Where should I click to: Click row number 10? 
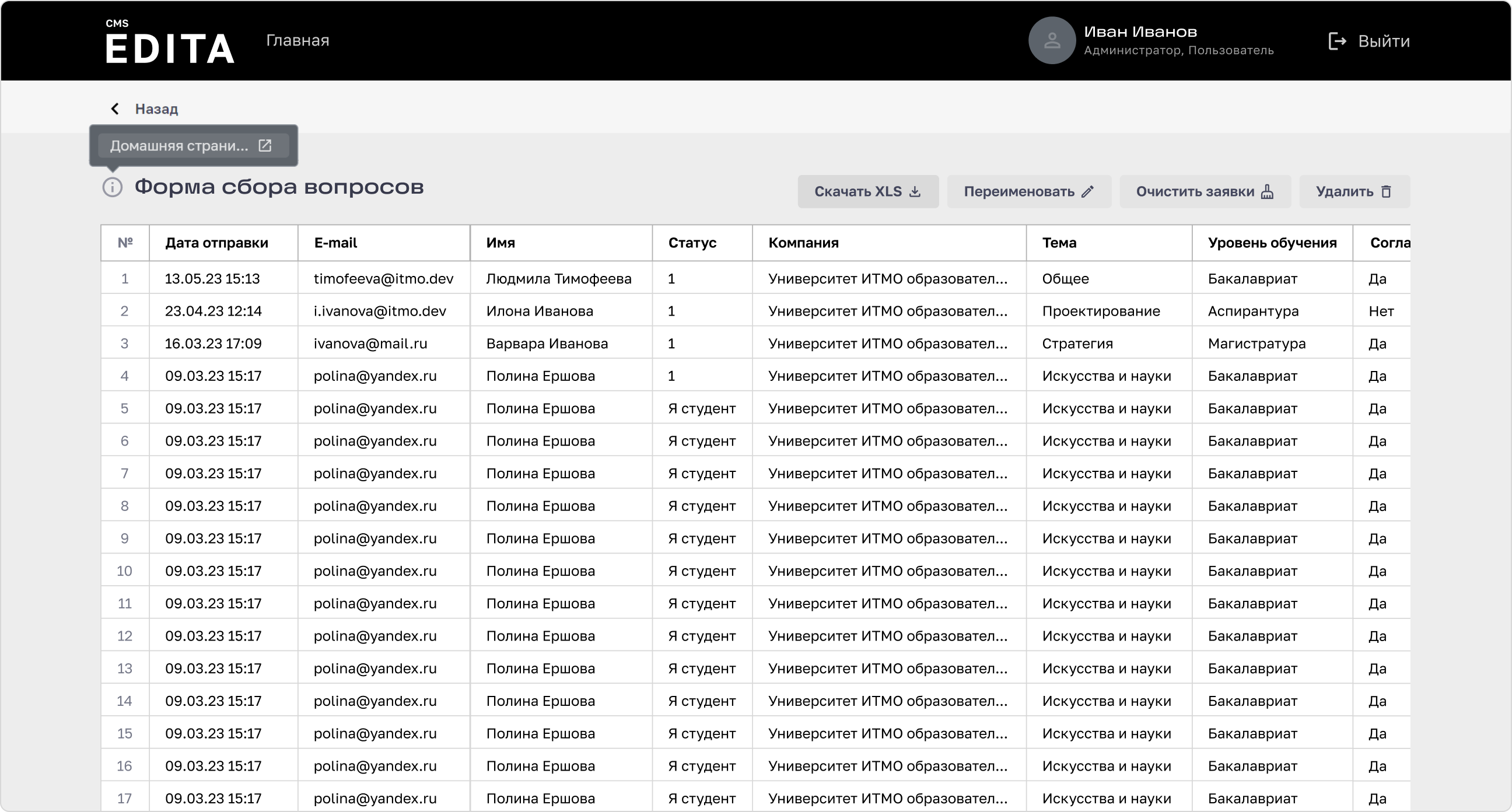124,570
